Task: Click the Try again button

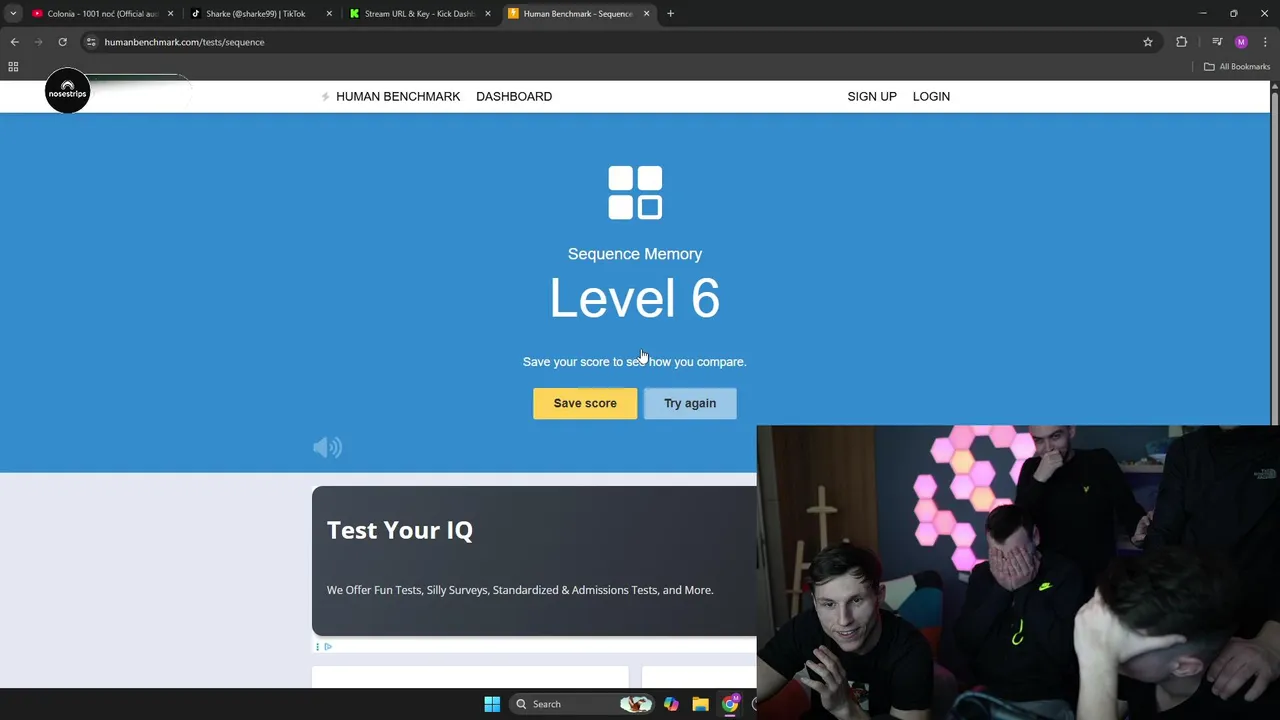Action: (x=690, y=403)
